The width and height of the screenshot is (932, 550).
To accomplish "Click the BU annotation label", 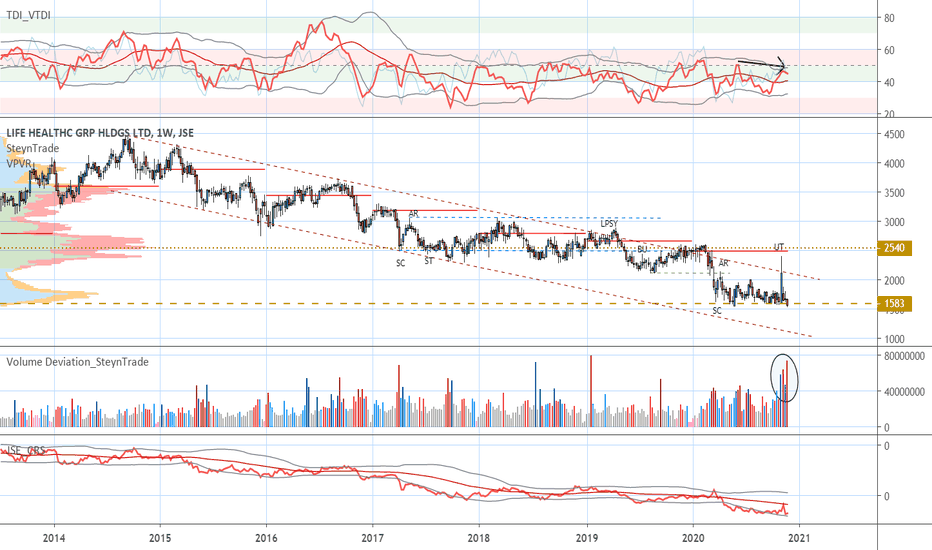I will click(x=642, y=249).
